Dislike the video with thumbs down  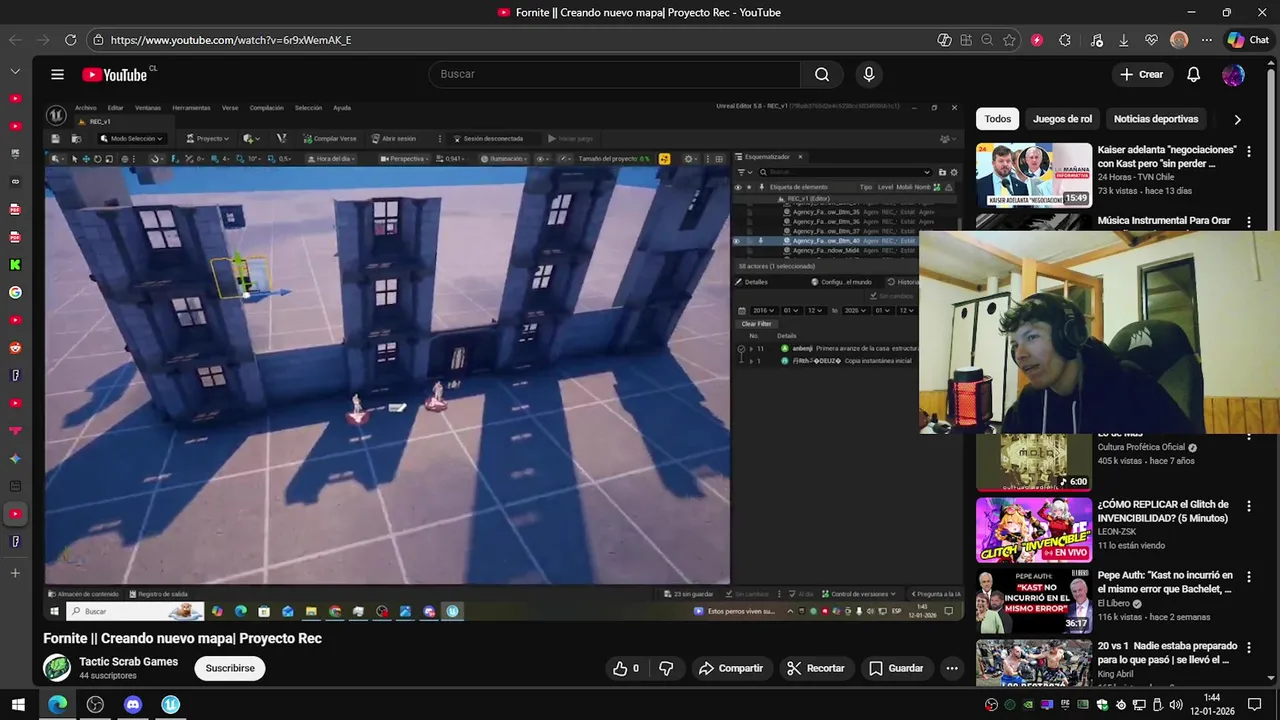tap(666, 668)
